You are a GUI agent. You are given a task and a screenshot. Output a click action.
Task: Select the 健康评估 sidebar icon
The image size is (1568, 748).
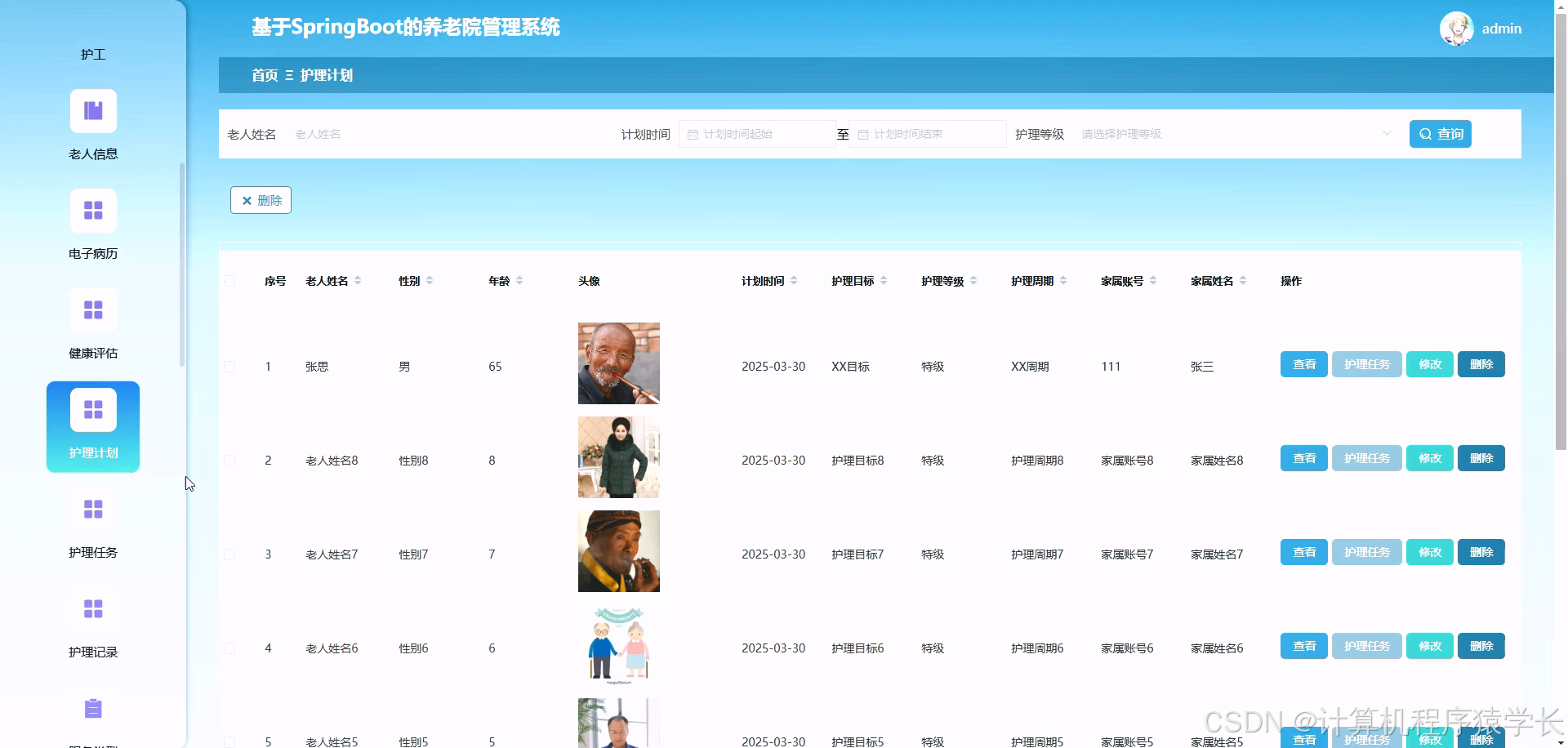(x=92, y=310)
